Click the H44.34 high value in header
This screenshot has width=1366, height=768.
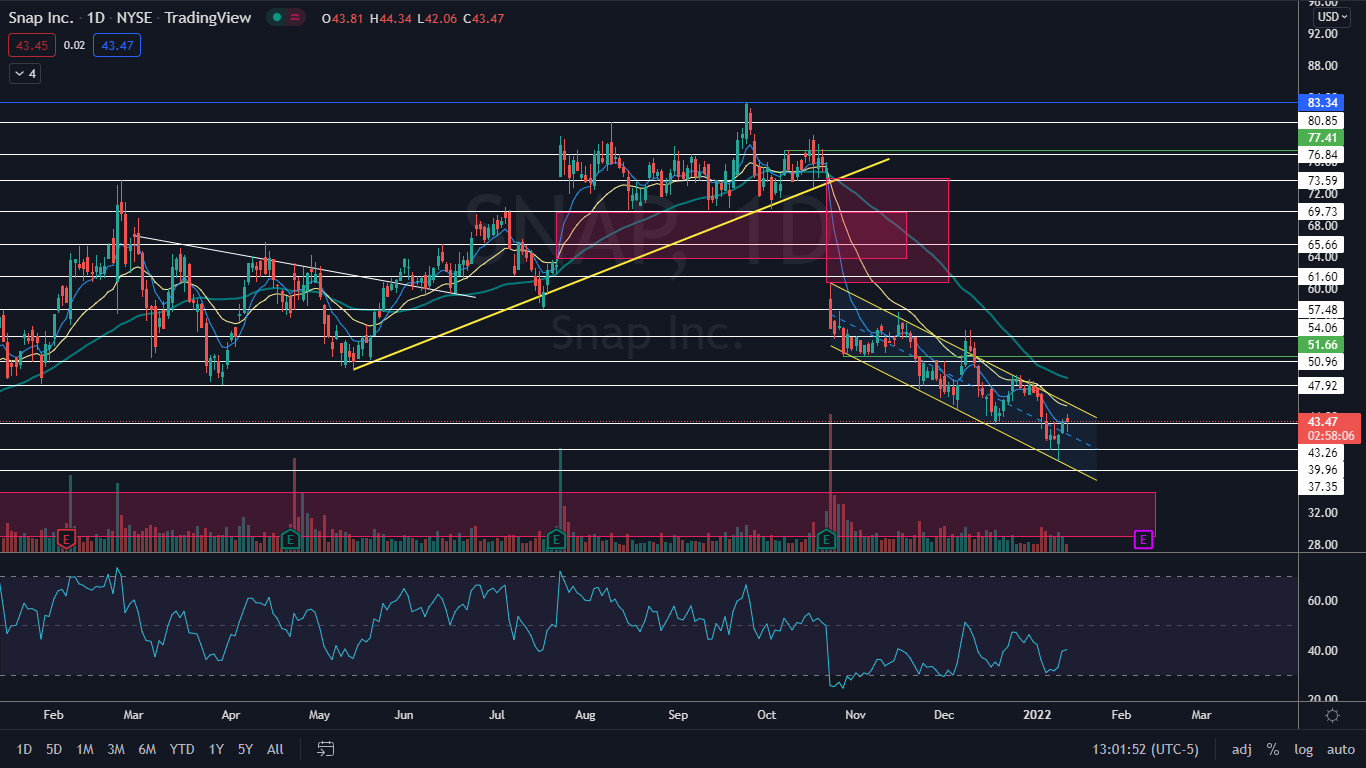click(x=390, y=18)
